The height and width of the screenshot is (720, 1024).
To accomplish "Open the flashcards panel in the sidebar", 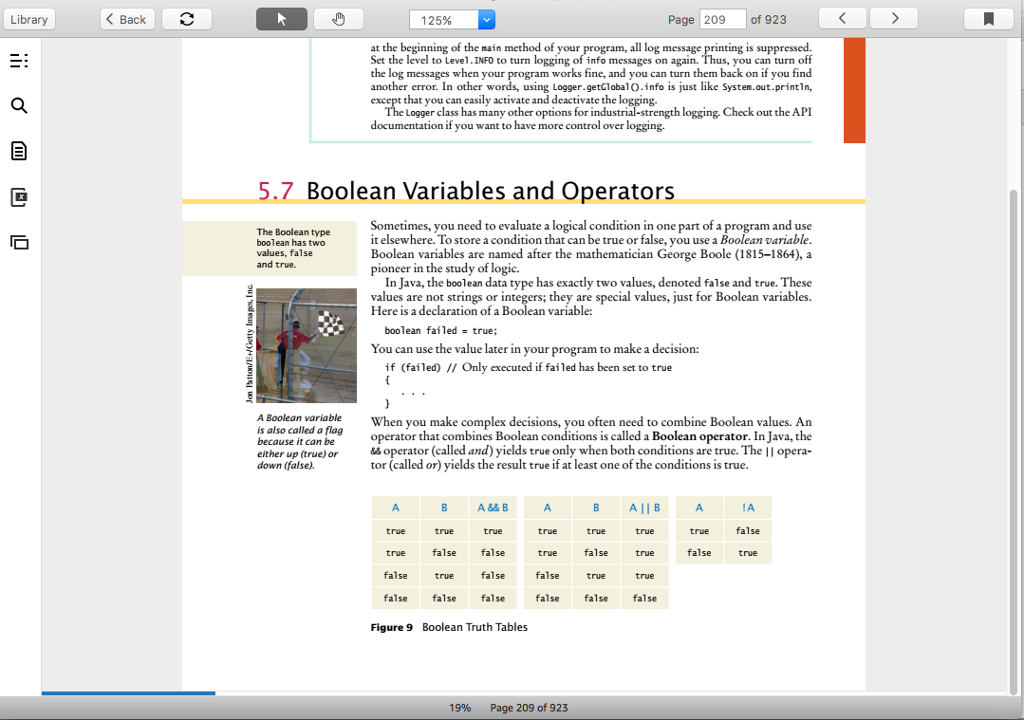I will tap(18, 196).
